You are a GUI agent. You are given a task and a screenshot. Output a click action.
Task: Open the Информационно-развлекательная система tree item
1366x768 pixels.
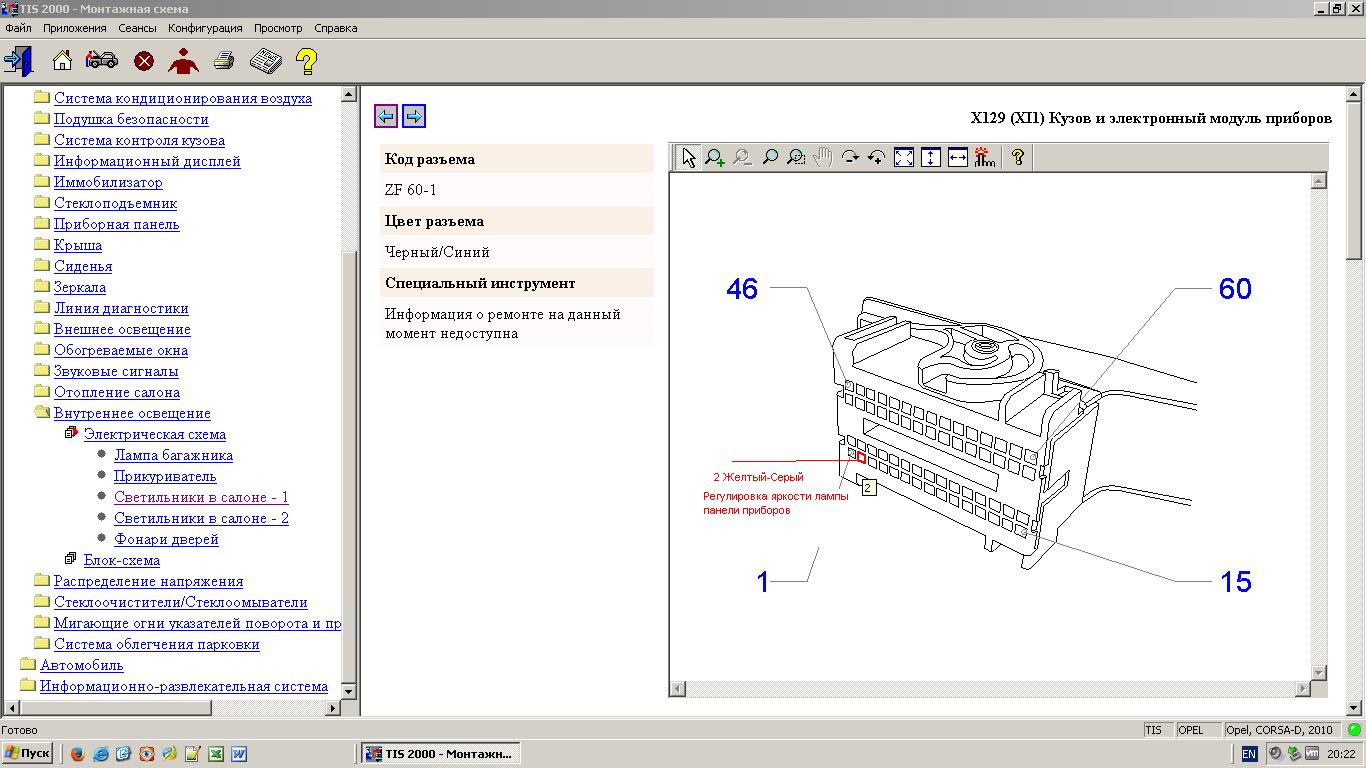coord(184,686)
